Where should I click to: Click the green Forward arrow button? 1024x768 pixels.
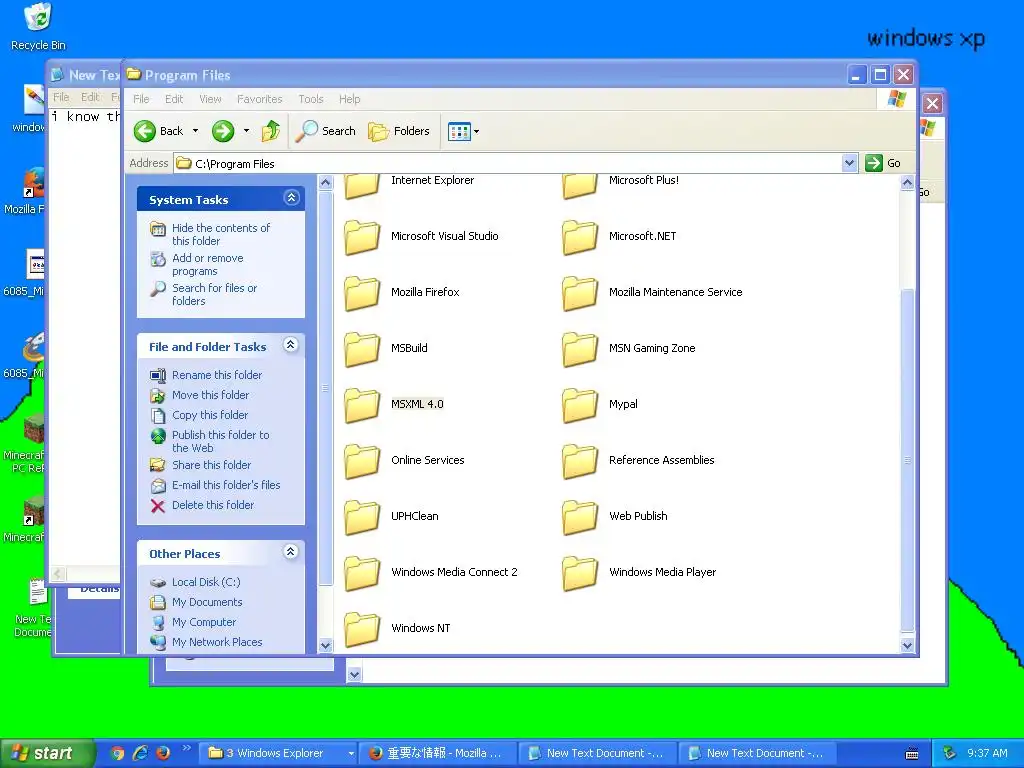223,131
